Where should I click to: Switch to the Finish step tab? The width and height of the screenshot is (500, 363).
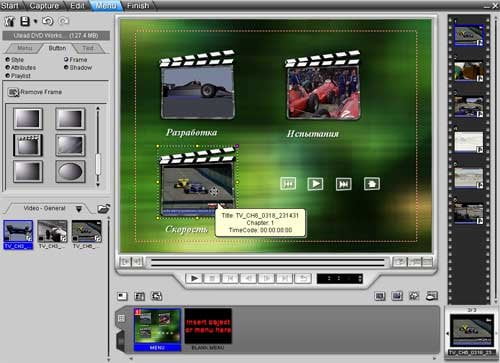pos(138,6)
